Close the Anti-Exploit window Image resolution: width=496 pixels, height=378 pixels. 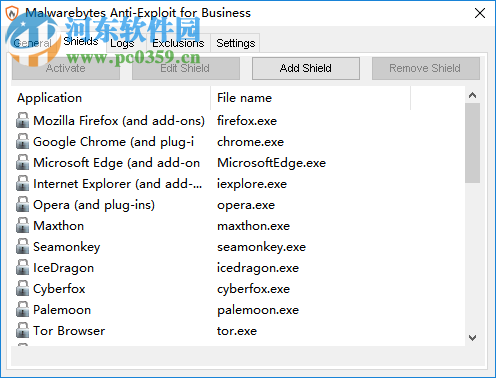click(x=480, y=13)
